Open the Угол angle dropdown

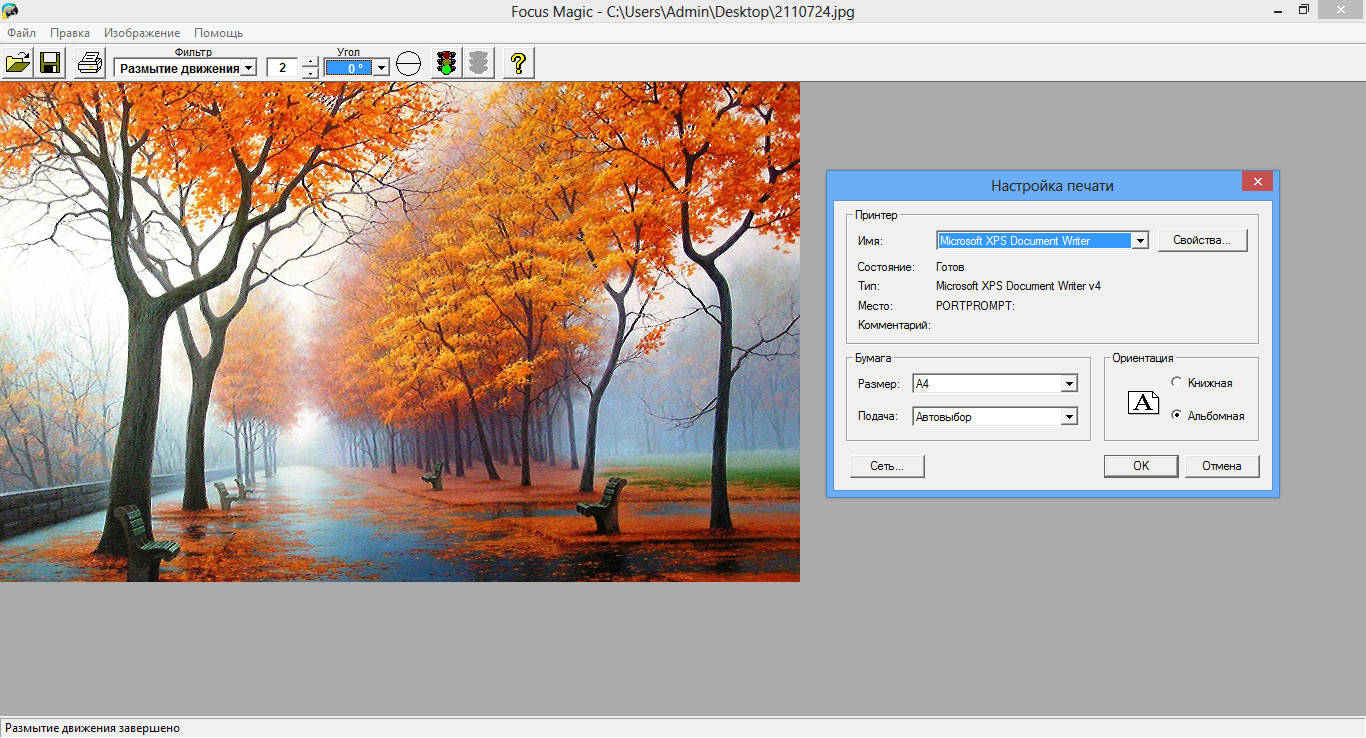tap(380, 68)
